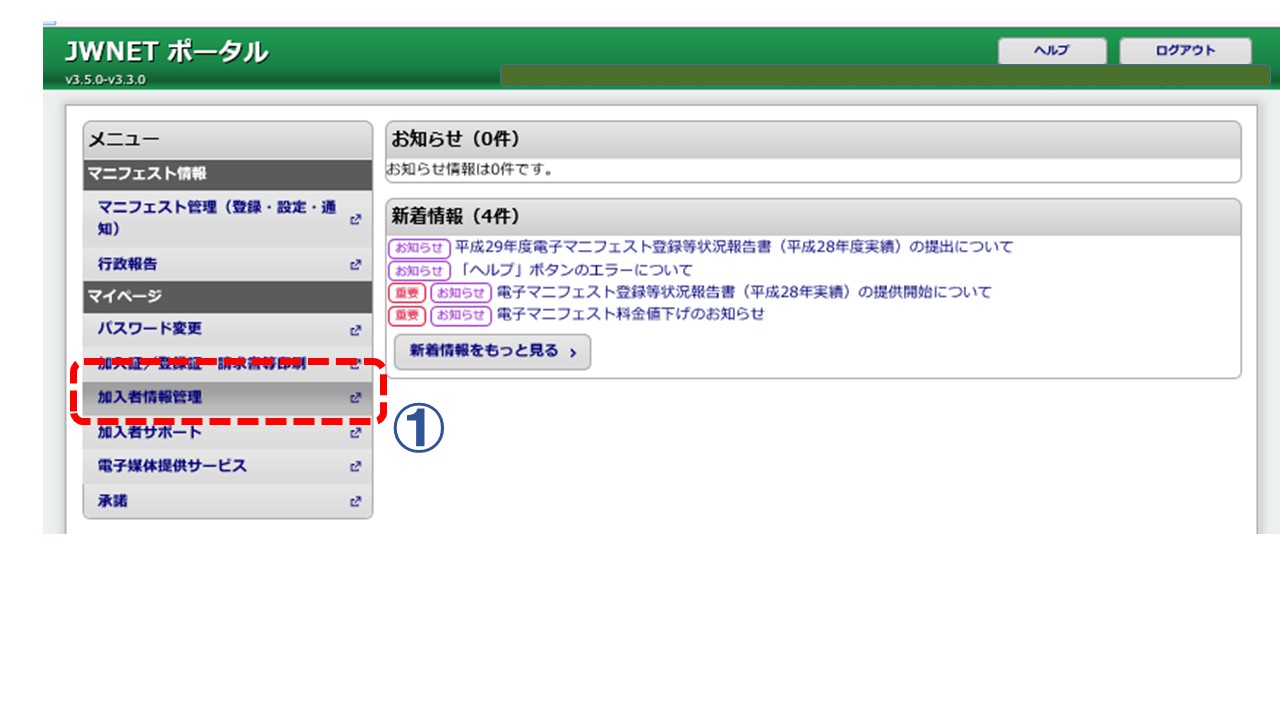Click external-link icon beside 加入者情報管理
This screenshot has width=1280, height=720.
pyautogui.click(x=355, y=398)
